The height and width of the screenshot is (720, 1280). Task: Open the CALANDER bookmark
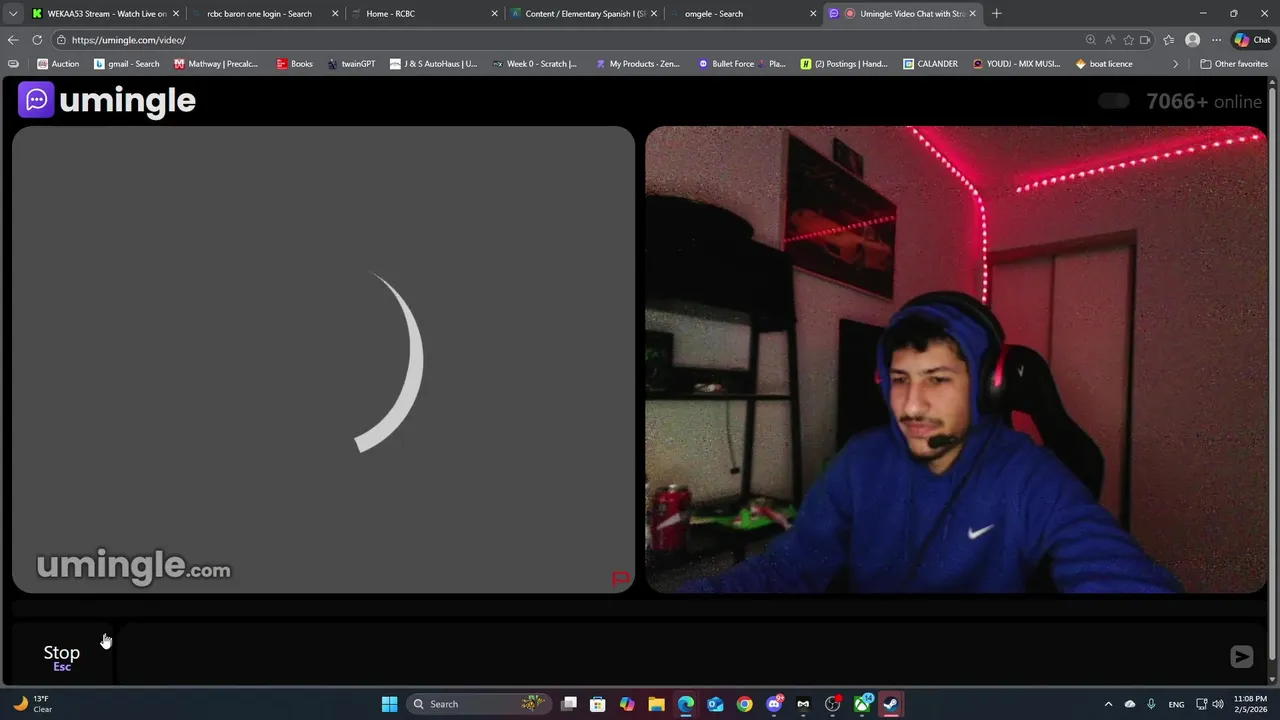click(930, 64)
